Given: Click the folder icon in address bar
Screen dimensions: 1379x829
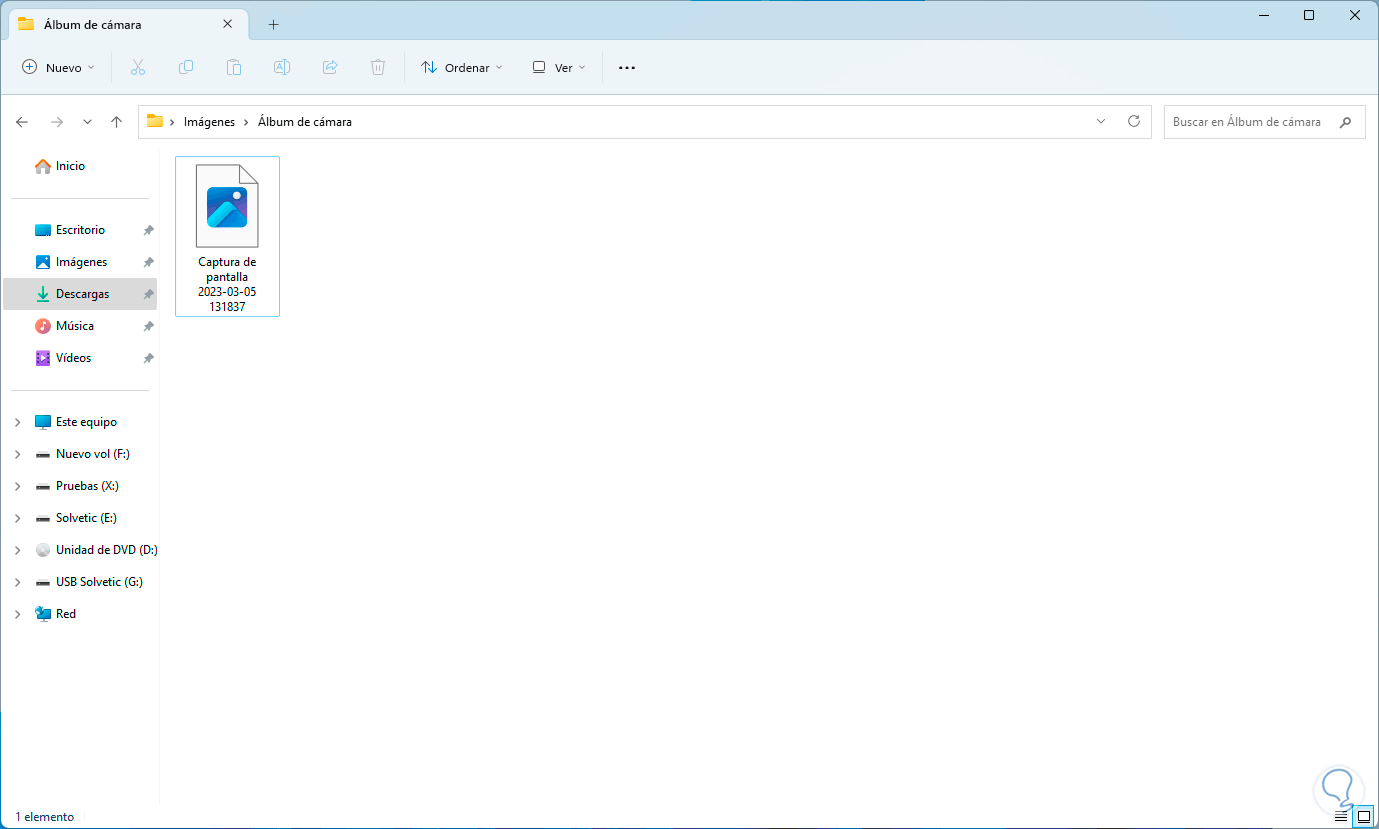Looking at the screenshot, I should [x=155, y=121].
